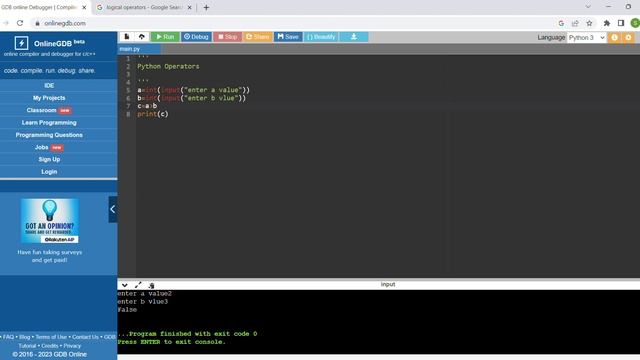Click the Google icon in address bar
The image size is (640, 360).
(x=561, y=23)
